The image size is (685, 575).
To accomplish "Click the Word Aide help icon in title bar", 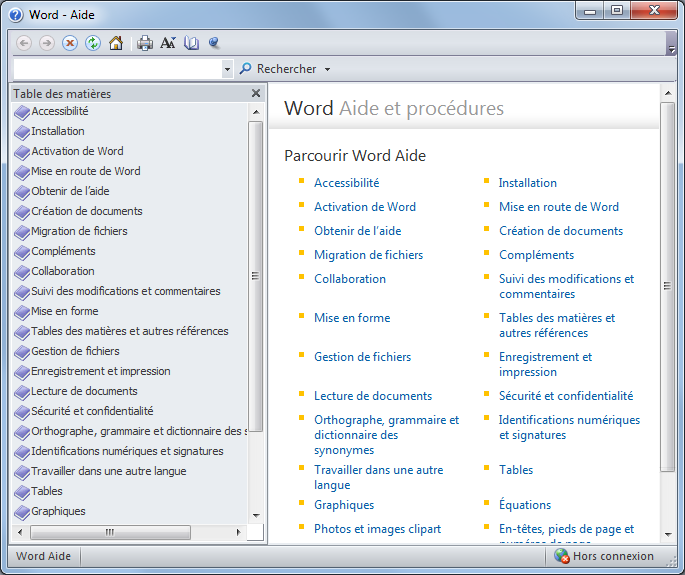I will (16, 15).
